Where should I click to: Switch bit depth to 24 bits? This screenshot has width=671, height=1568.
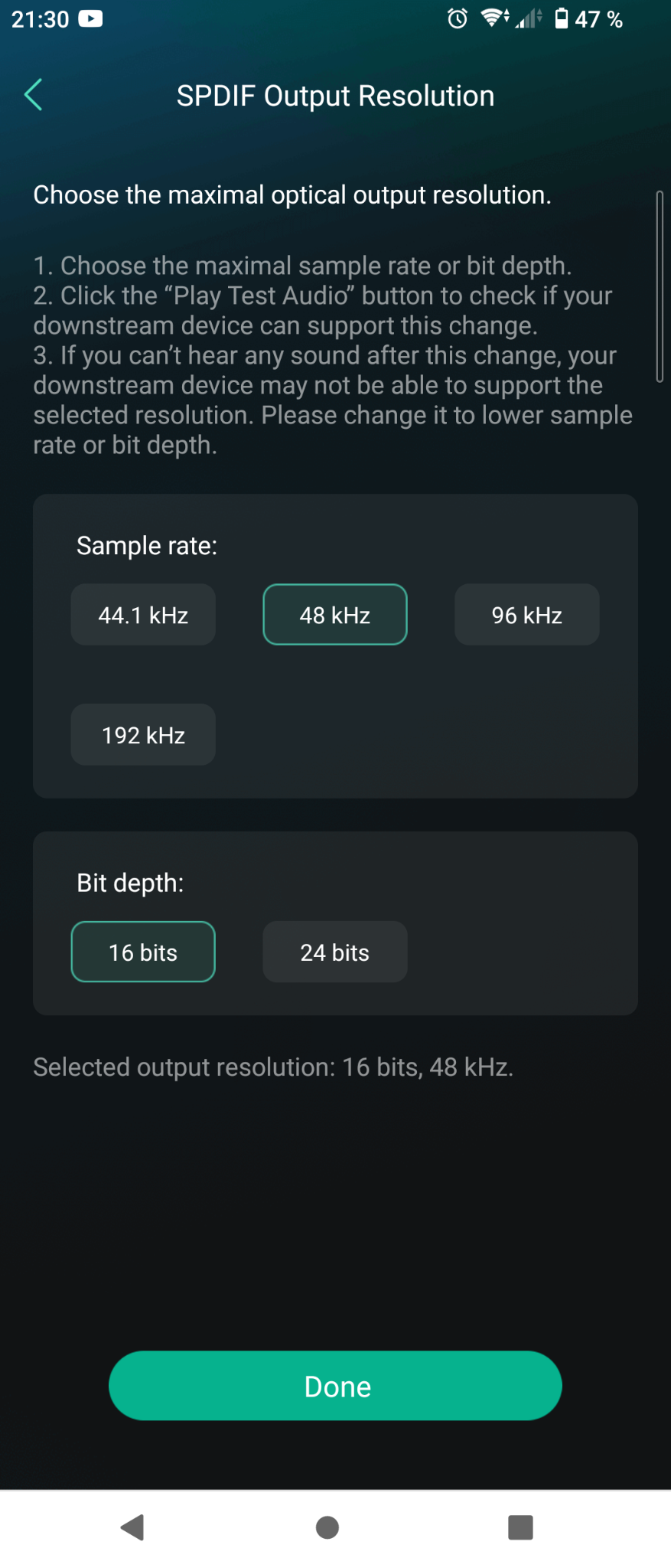click(x=335, y=952)
